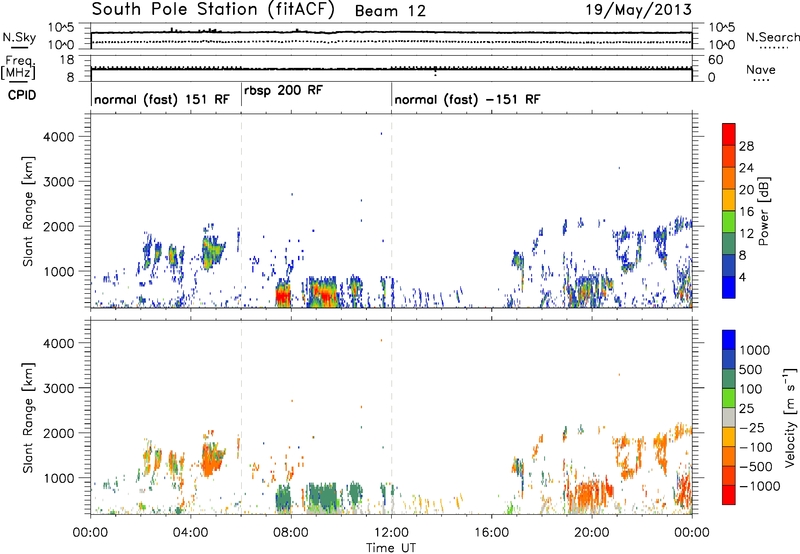This screenshot has height=554, width=800.
Task: Click the '-25' value on Velocity color bar
Action: point(754,427)
